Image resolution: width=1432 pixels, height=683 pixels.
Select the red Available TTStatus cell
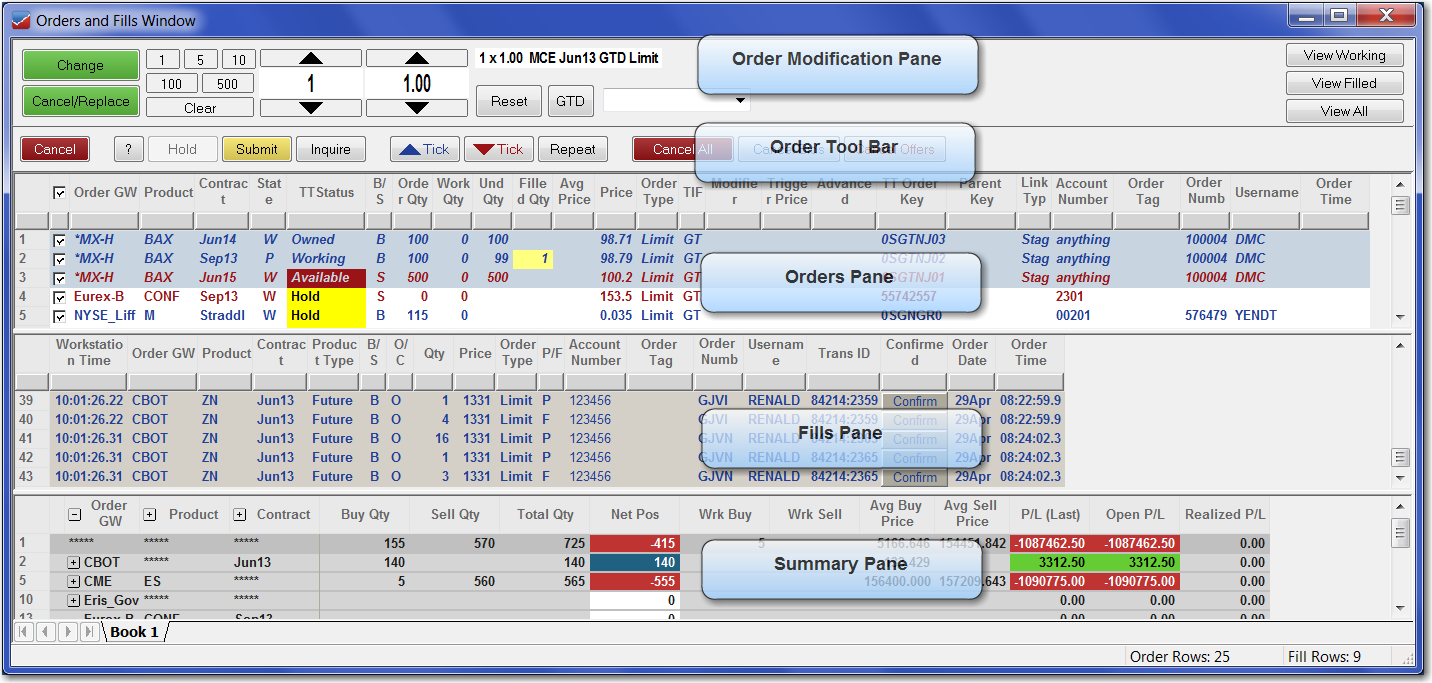pyautogui.click(x=325, y=278)
